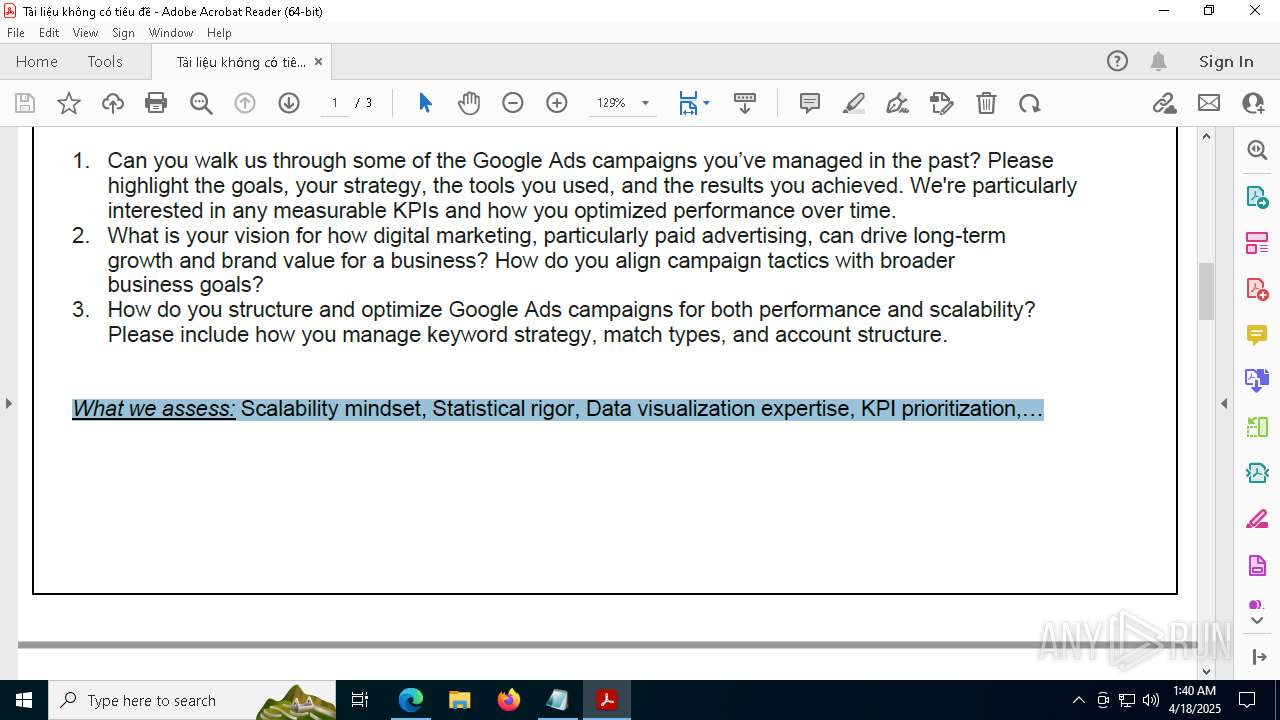Expand the left navigation pane

point(8,403)
